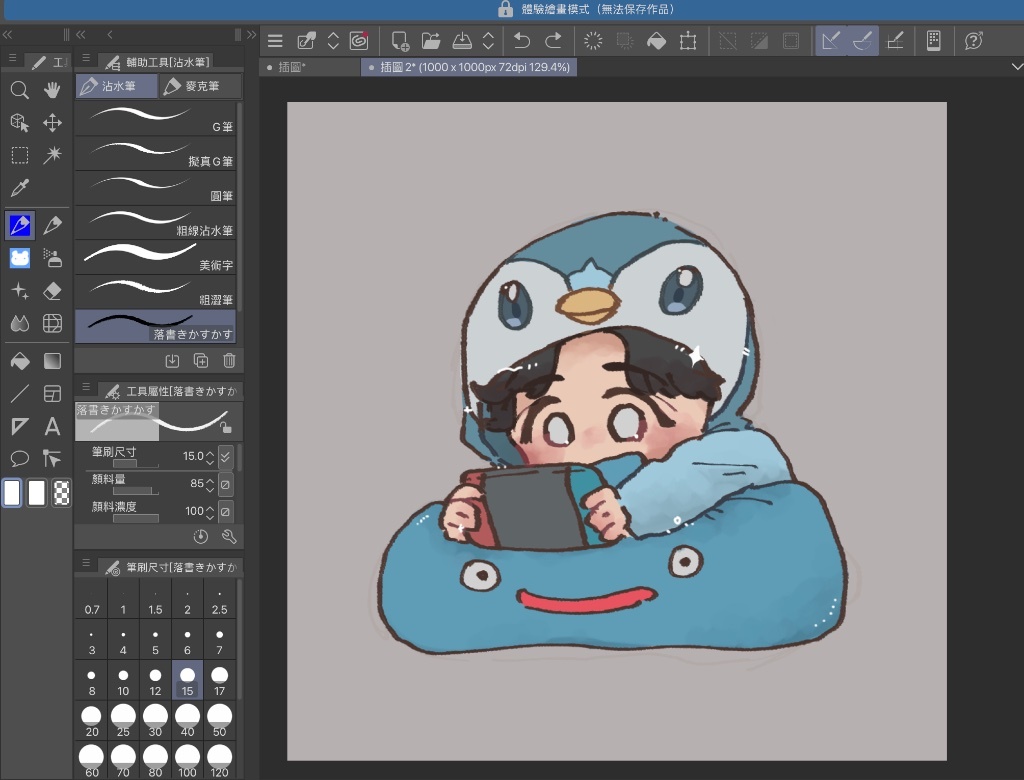Select the Pen tool in tool palette
The image size is (1024, 780).
pos(20,225)
